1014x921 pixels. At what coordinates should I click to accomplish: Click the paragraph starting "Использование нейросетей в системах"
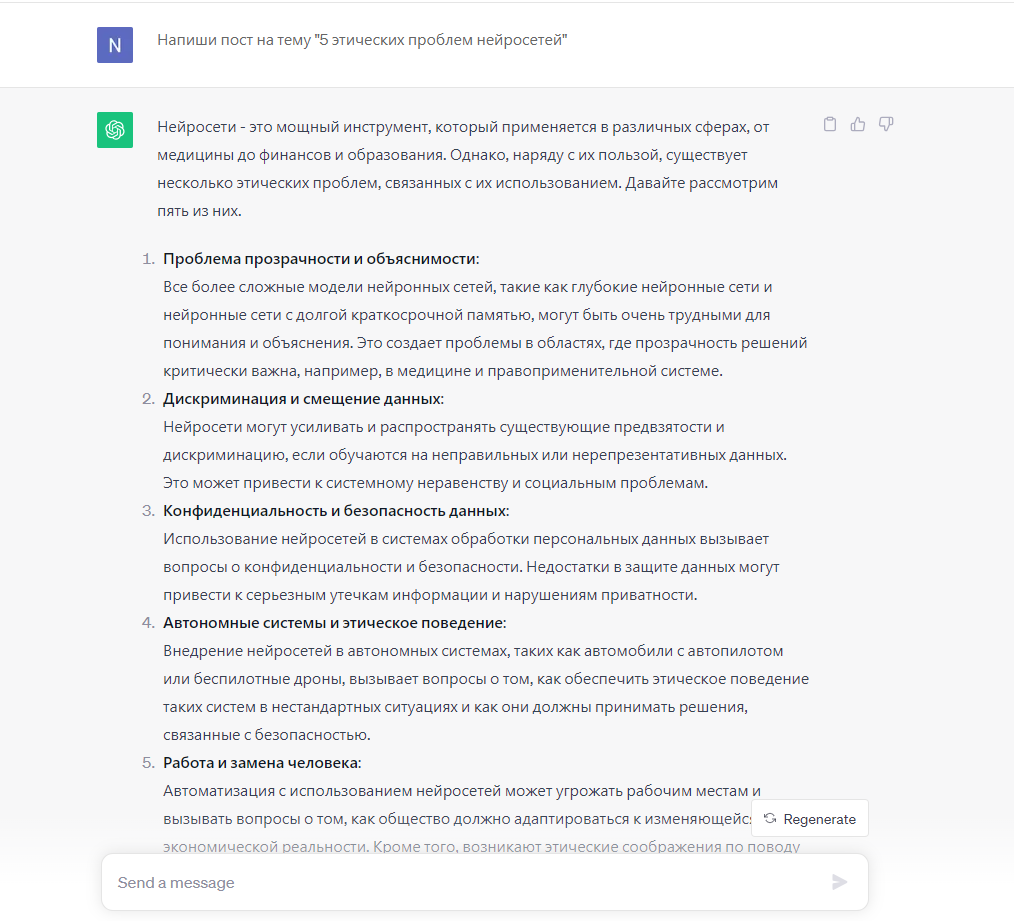pyautogui.click(x=470, y=567)
